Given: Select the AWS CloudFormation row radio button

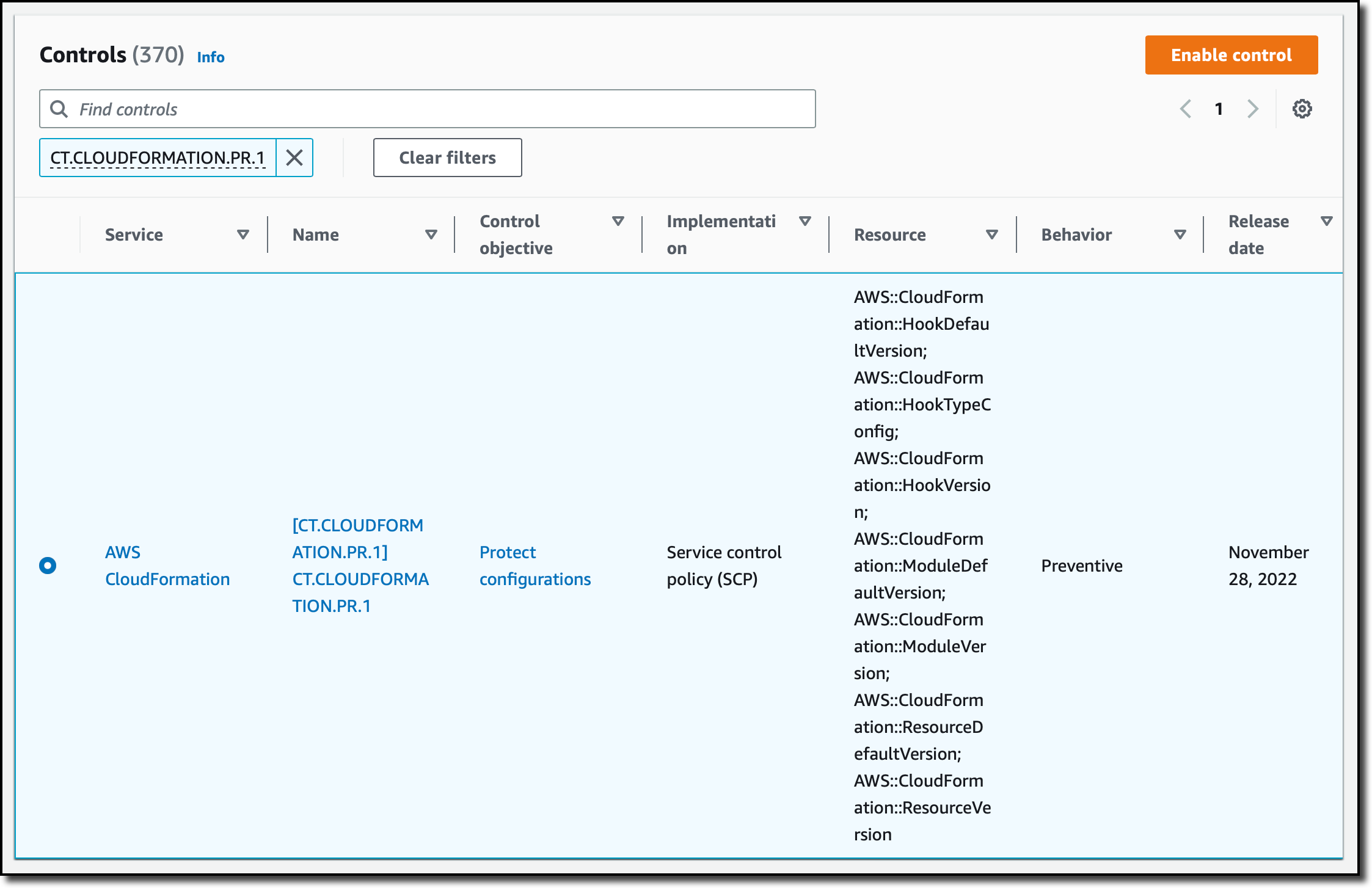Looking at the screenshot, I should (x=48, y=566).
